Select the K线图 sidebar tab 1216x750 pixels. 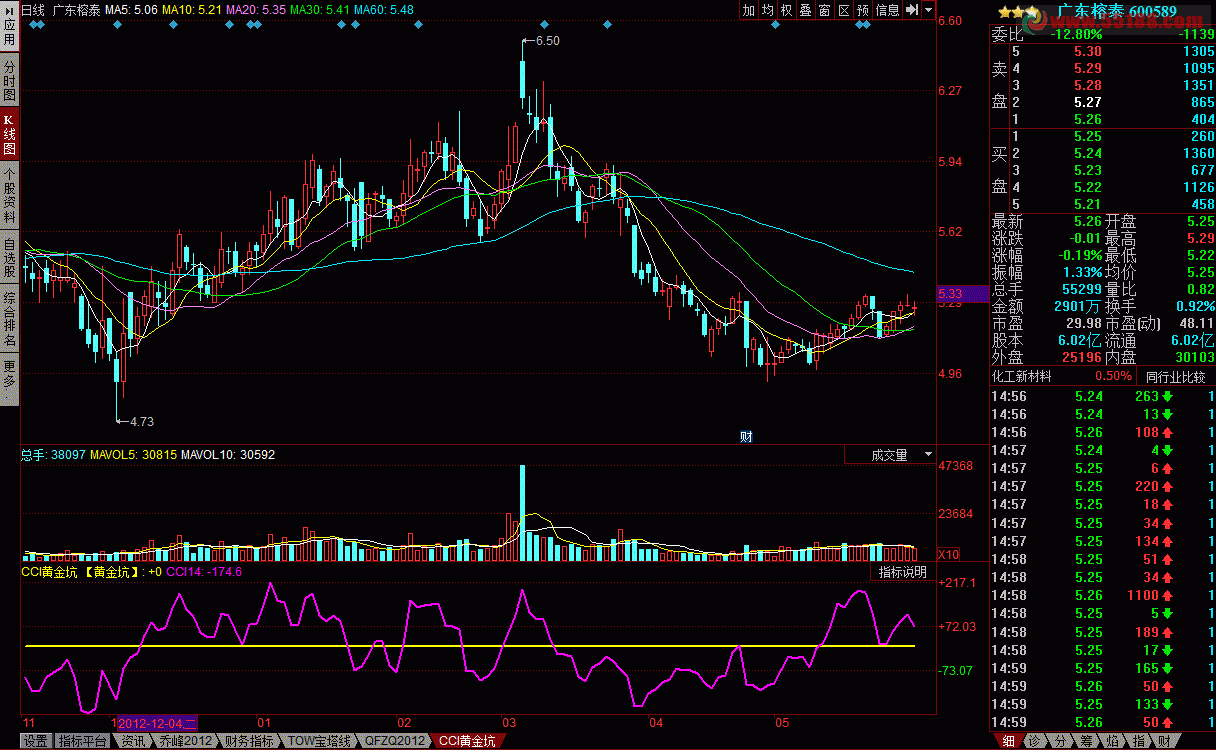point(9,135)
